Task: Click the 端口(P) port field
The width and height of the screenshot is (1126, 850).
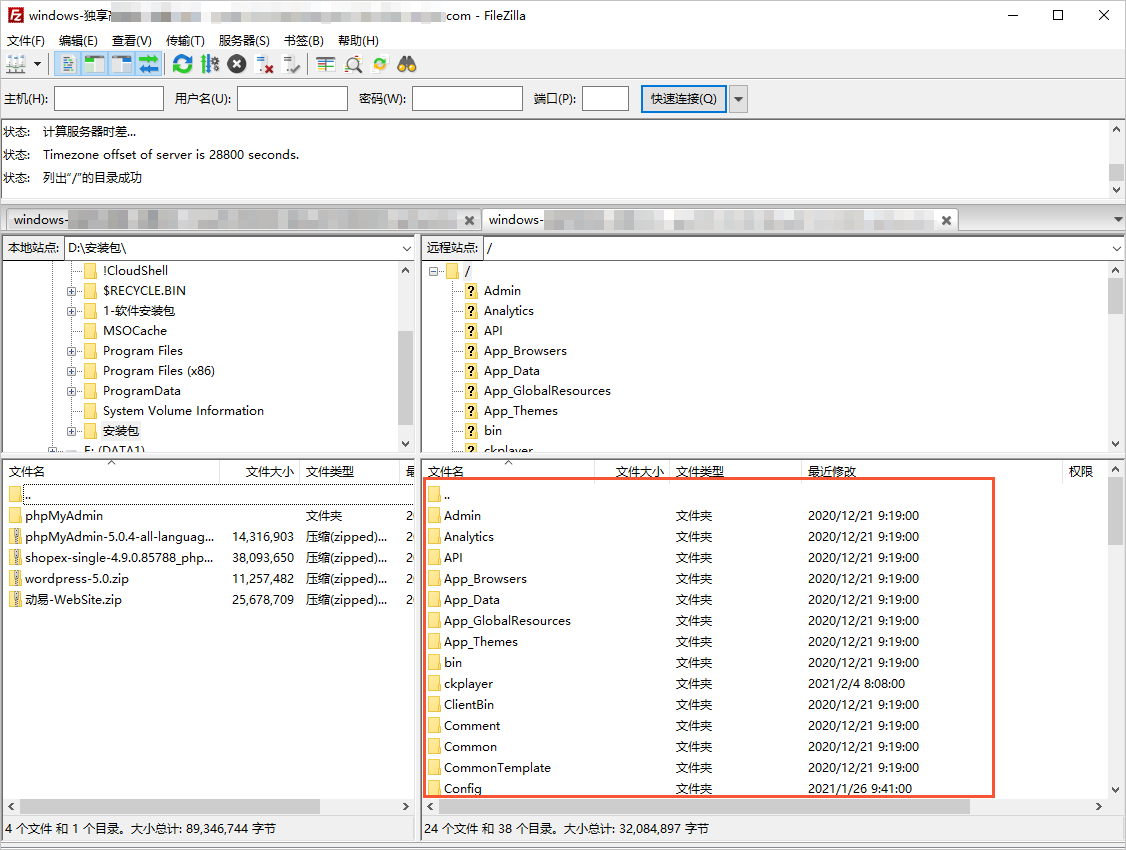Action: click(x=605, y=98)
